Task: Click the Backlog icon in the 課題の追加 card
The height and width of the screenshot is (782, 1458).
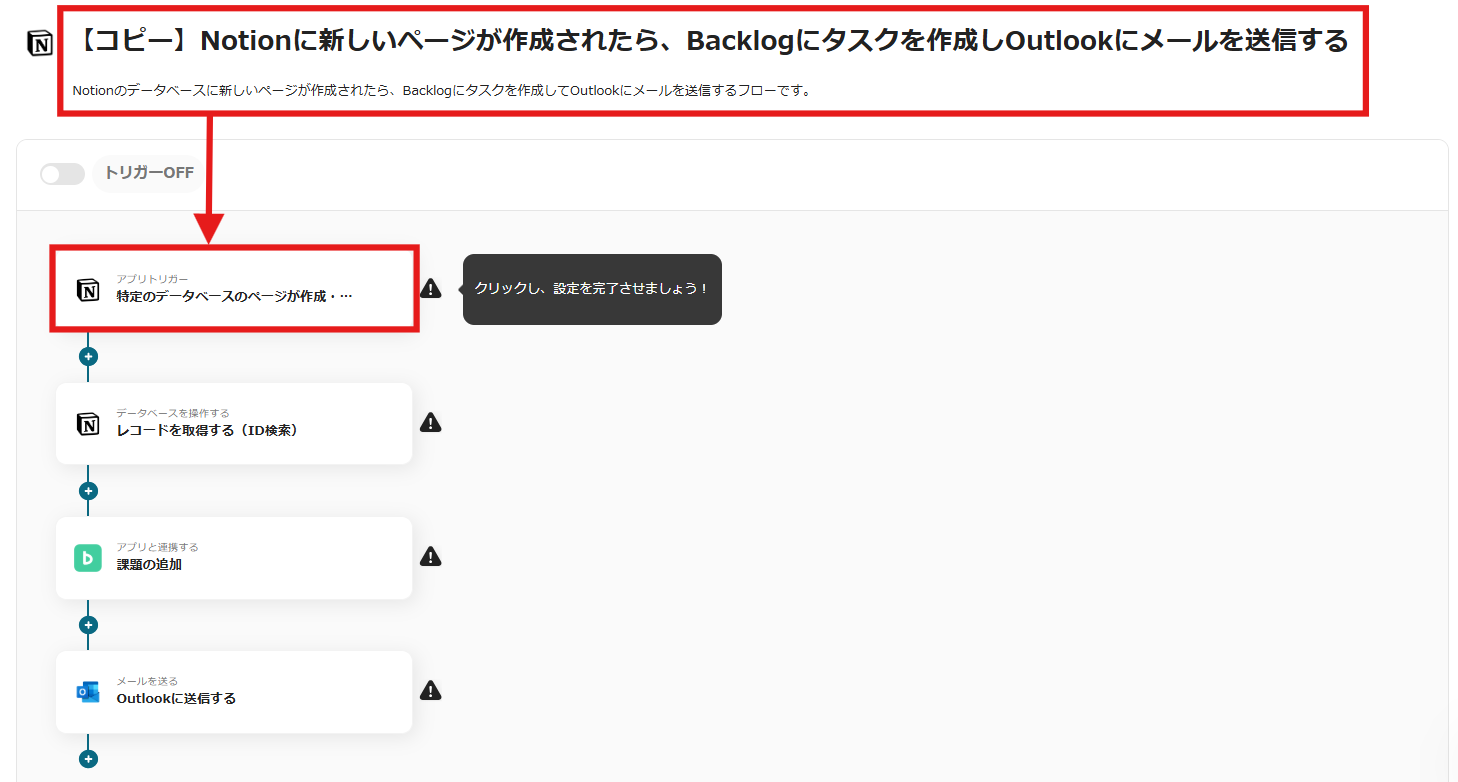Action: (x=88, y=558)
